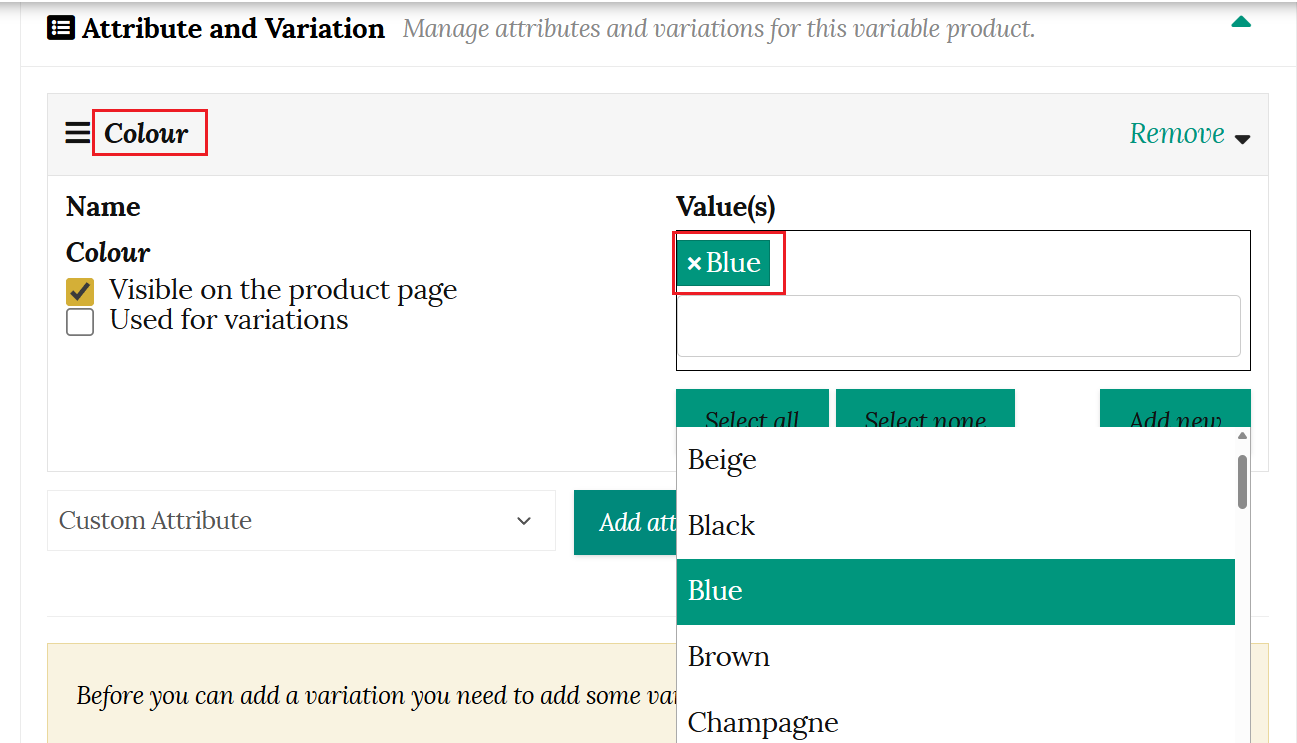Toggle the Colour panel caret arrow
The height and width of the screenshot is (743, 1297).
coord(1243,139)
